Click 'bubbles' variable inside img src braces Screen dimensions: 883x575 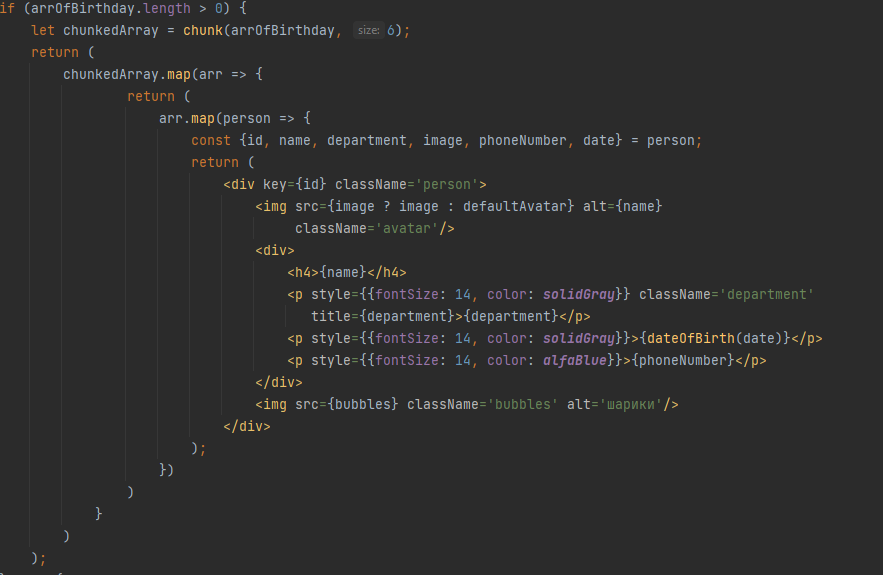pyautogui.click(x=363, y=404)
